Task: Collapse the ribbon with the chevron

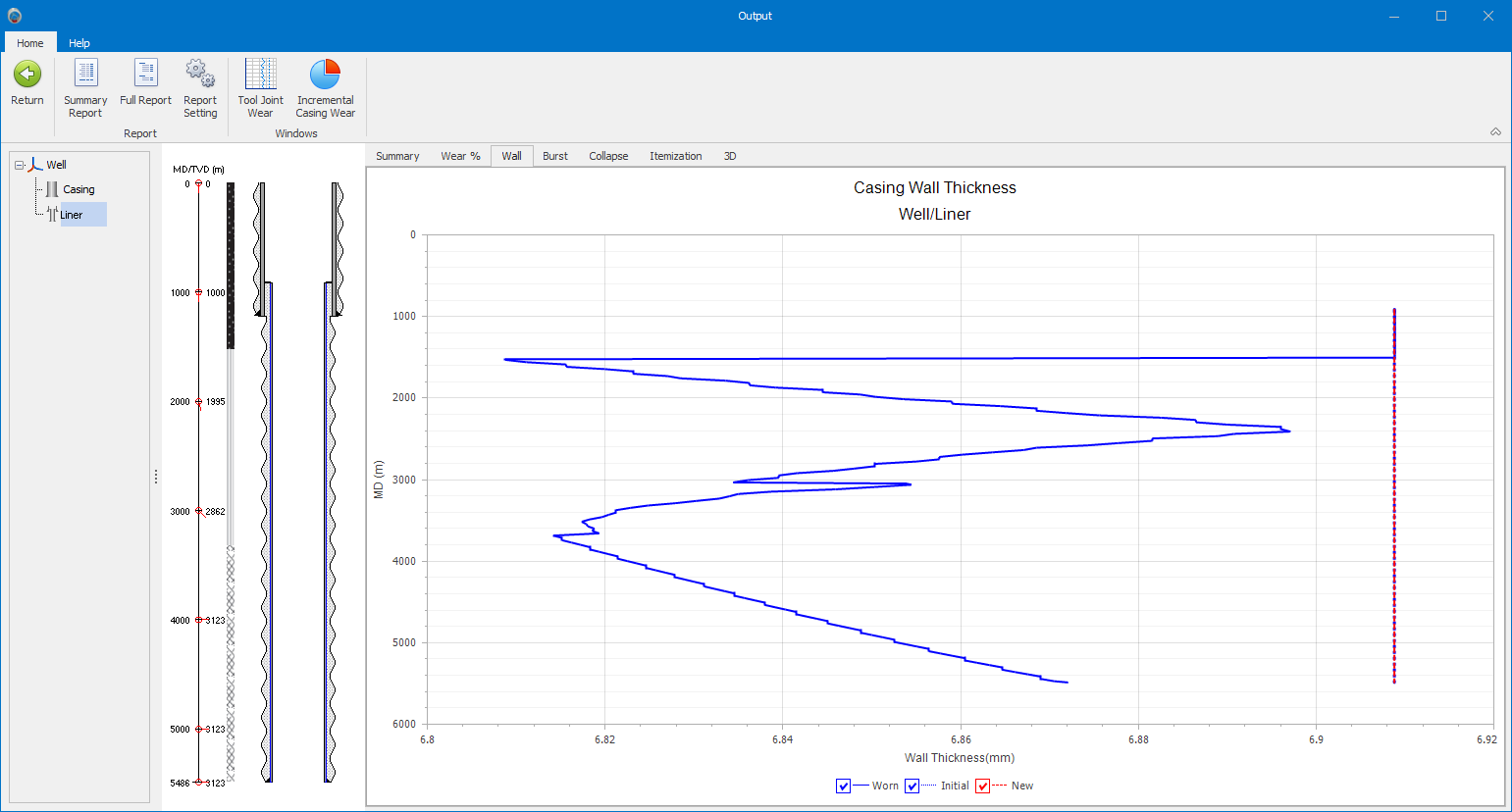Action: (x=1495, y=131)
